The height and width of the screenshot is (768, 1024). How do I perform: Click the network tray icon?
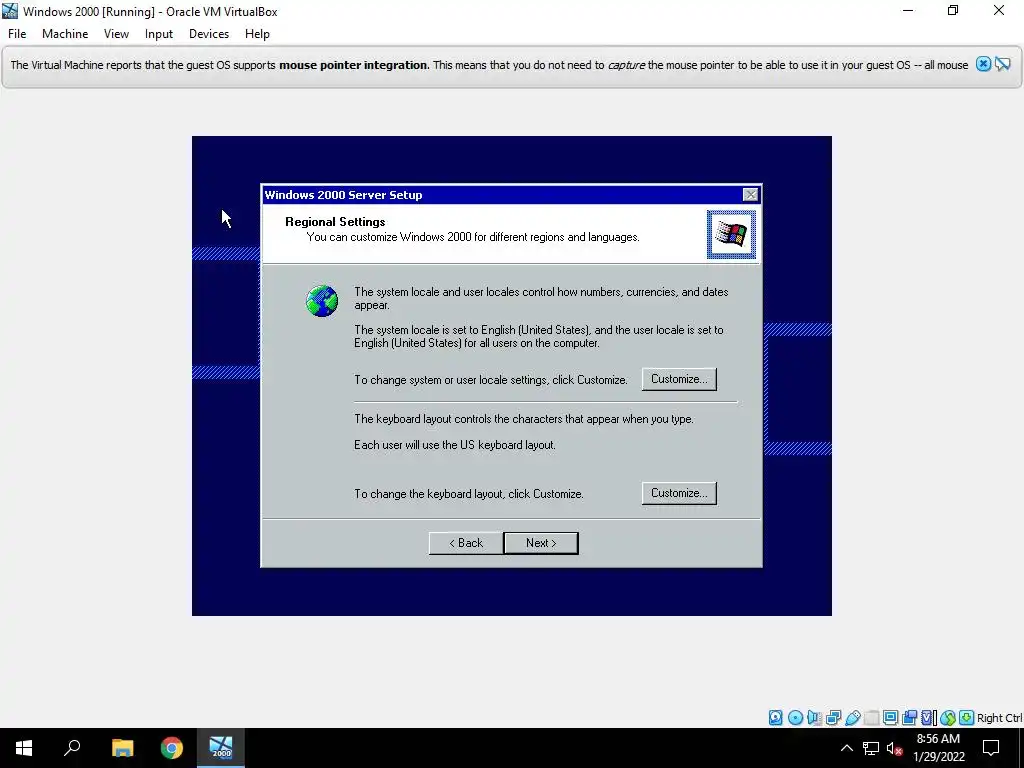(x=871, y=748)
